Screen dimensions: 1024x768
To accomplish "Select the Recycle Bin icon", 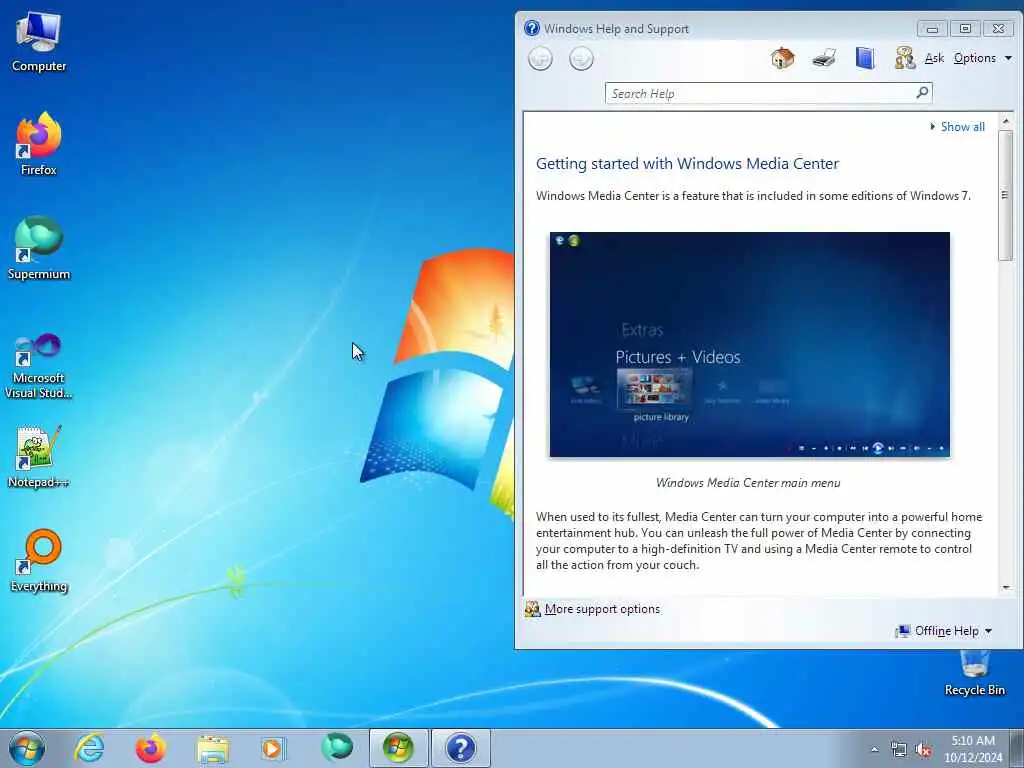I will tap(974, 673).
